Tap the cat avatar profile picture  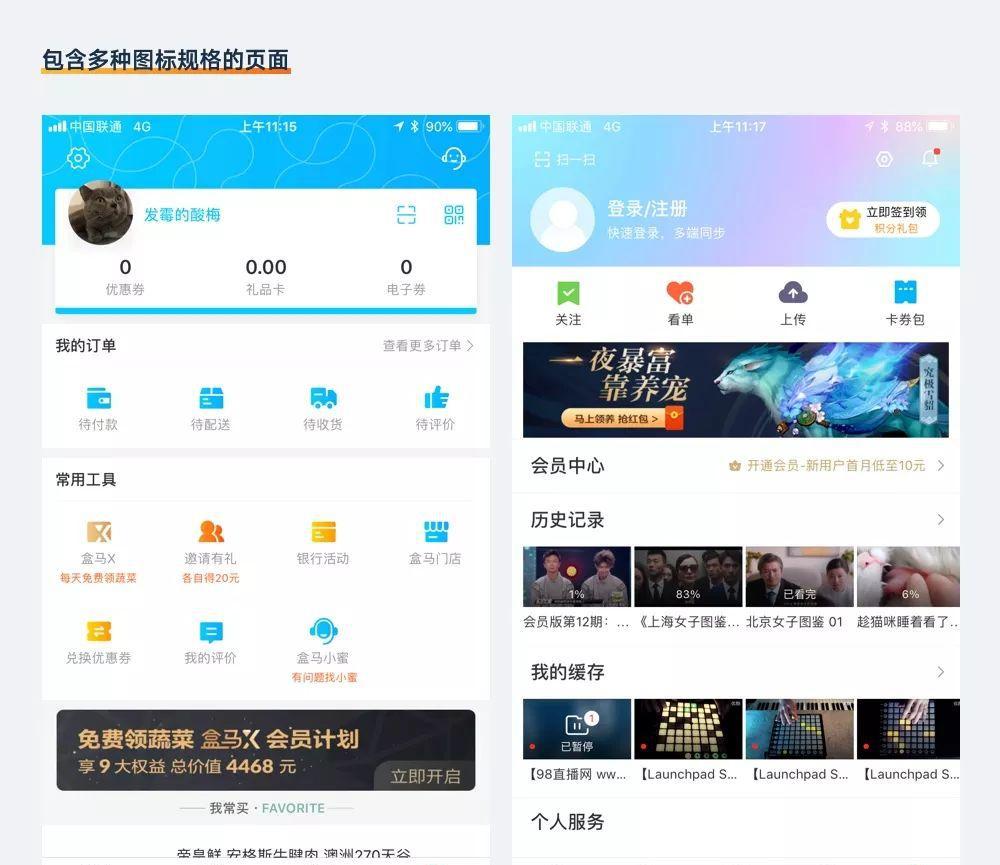click(100, 212)
